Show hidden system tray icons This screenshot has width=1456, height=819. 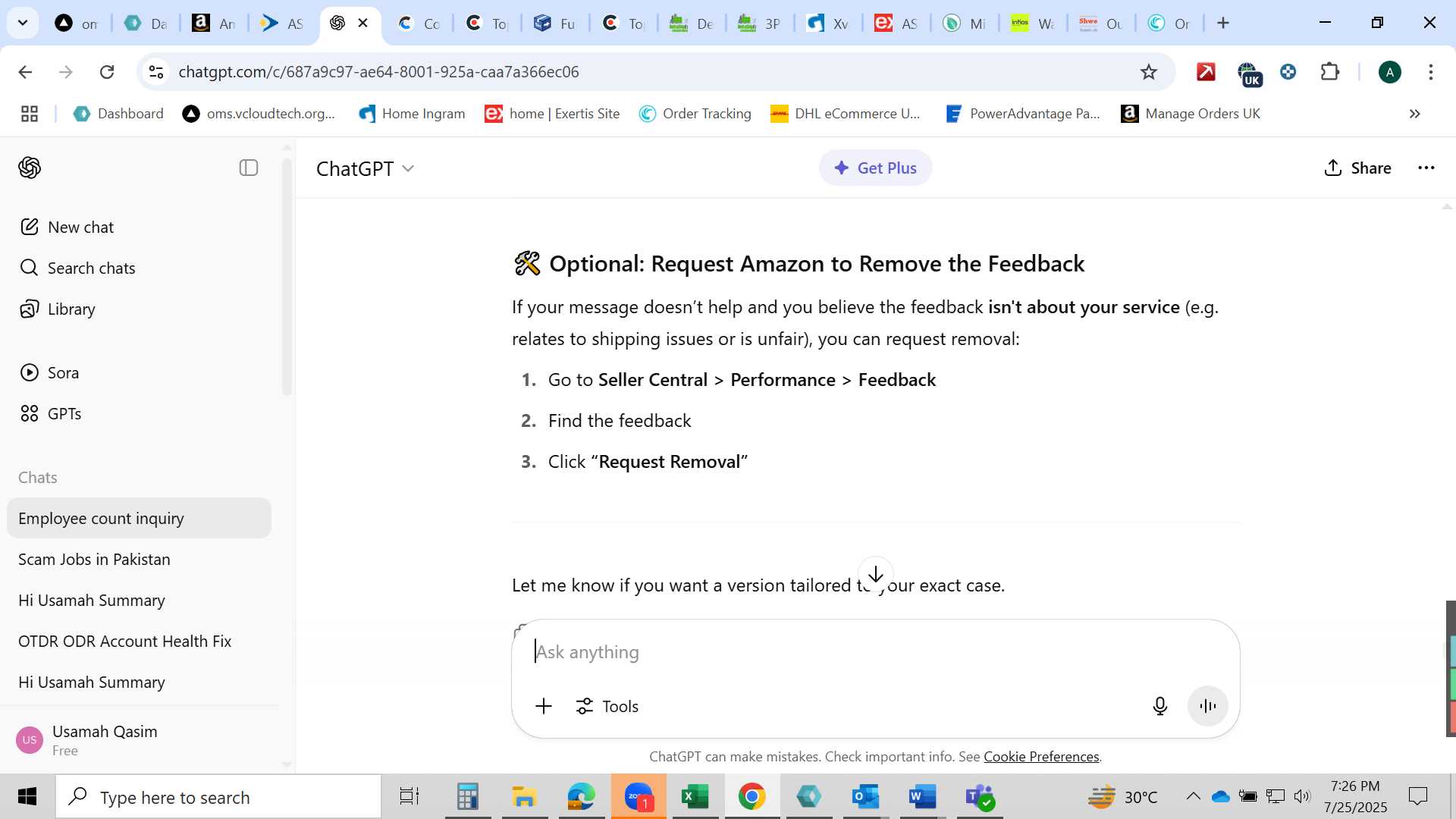pos(1193,796)
